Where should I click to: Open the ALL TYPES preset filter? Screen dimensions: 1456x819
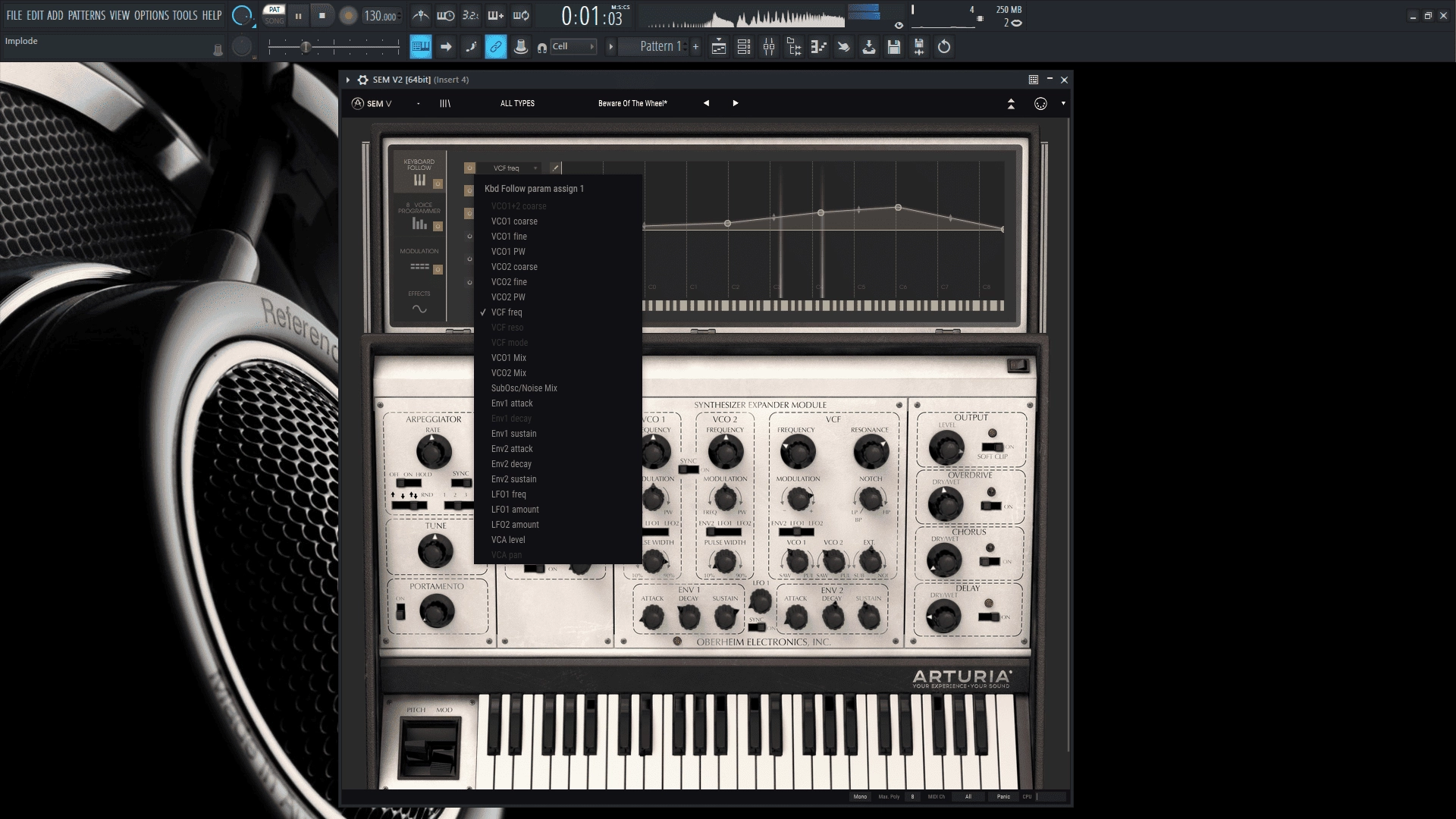coord(517,104)
